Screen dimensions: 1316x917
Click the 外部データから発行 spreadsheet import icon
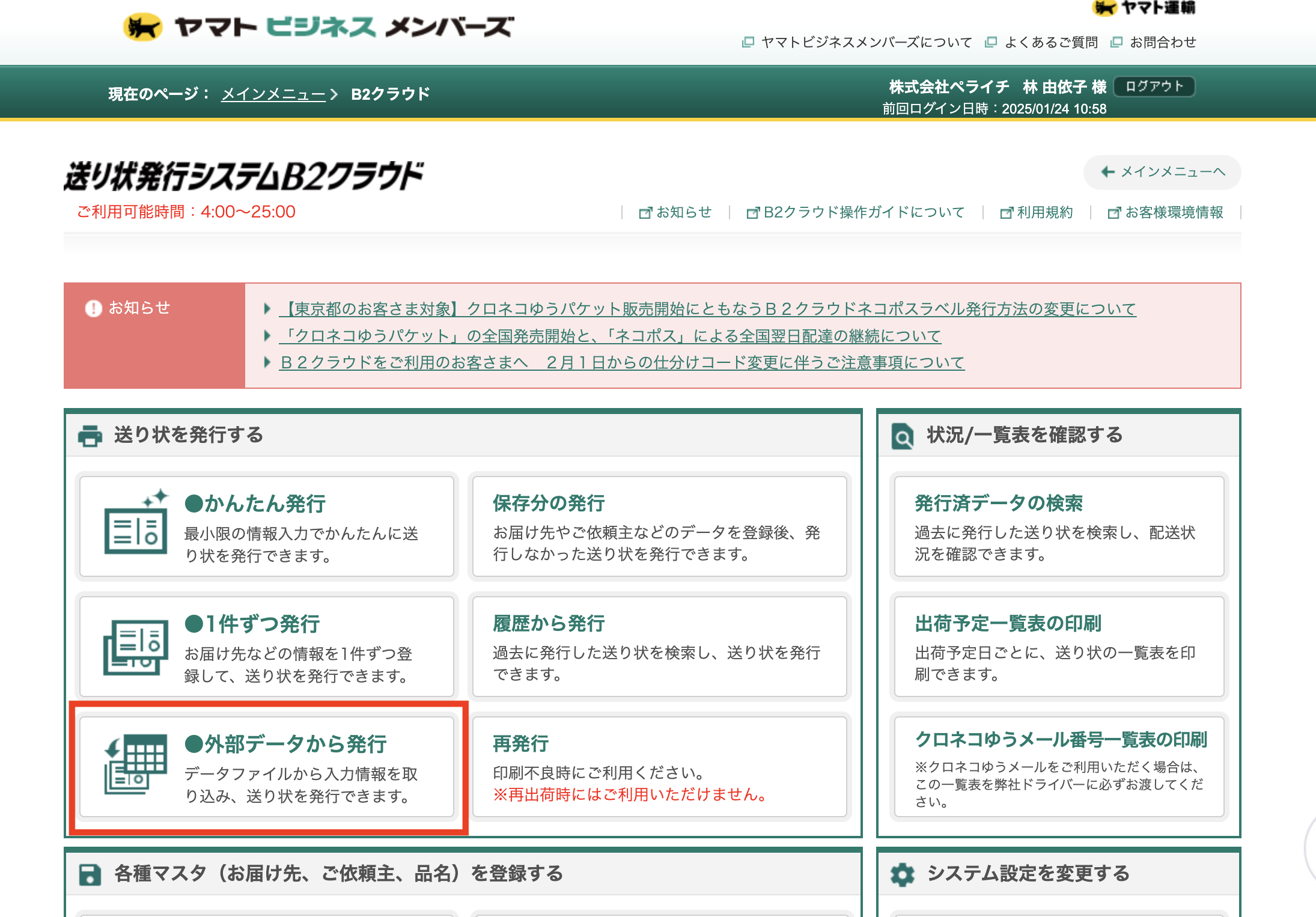point(136,764)
